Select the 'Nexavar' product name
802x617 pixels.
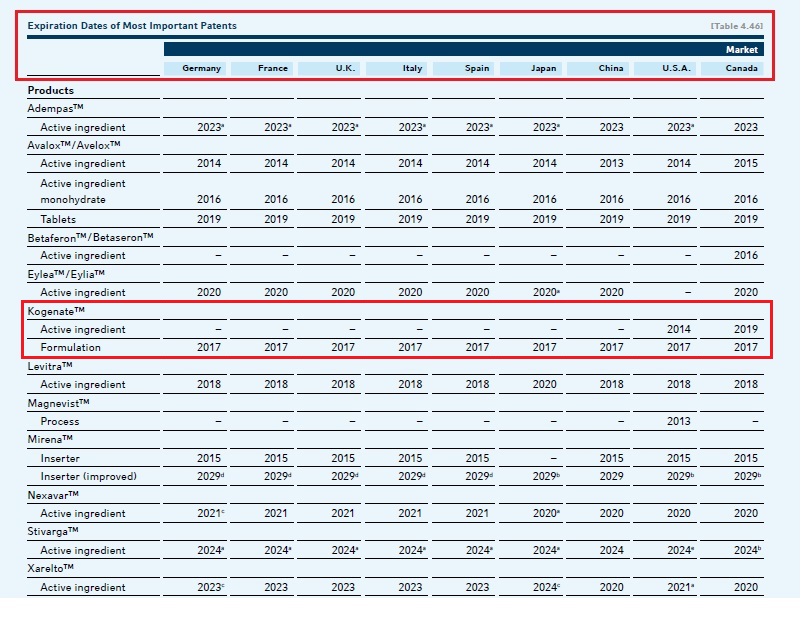click(53, 495)
